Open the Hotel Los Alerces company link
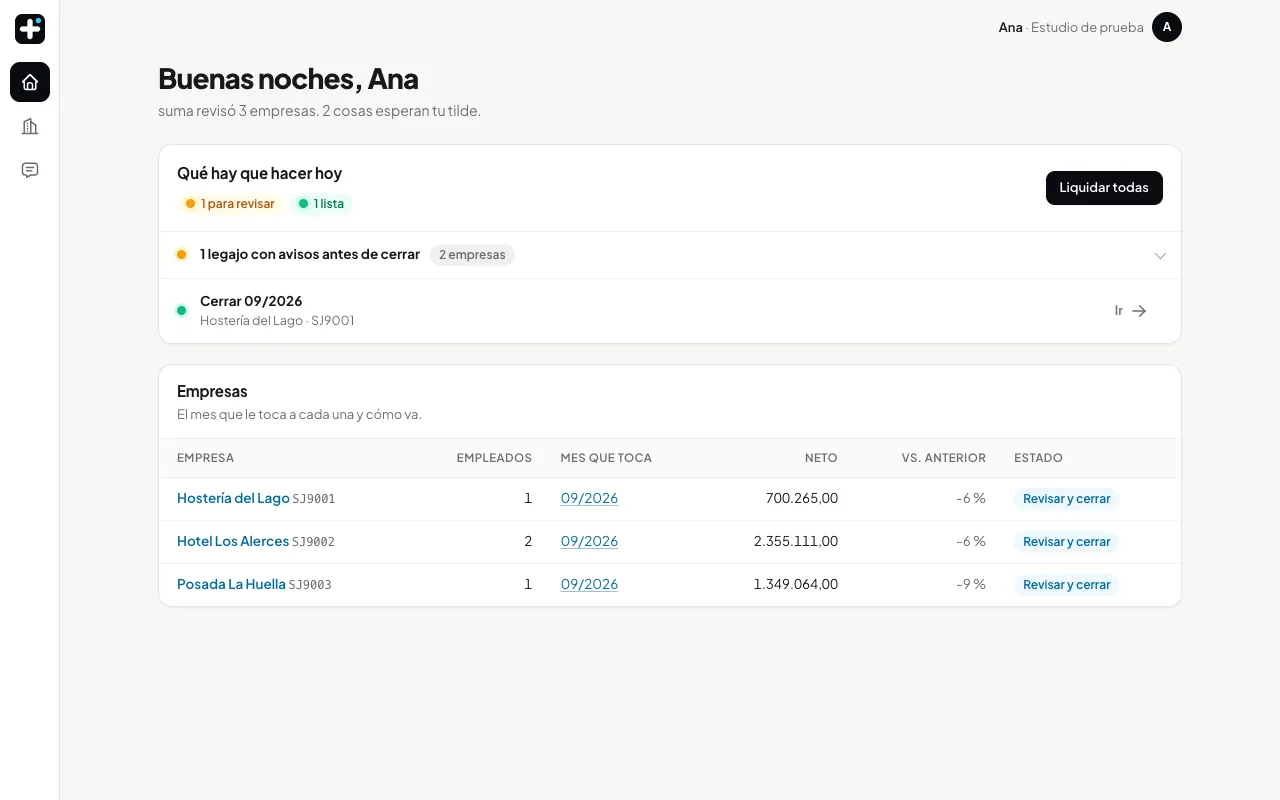This screenshot has width=1280, height=800. pos(233,541)
